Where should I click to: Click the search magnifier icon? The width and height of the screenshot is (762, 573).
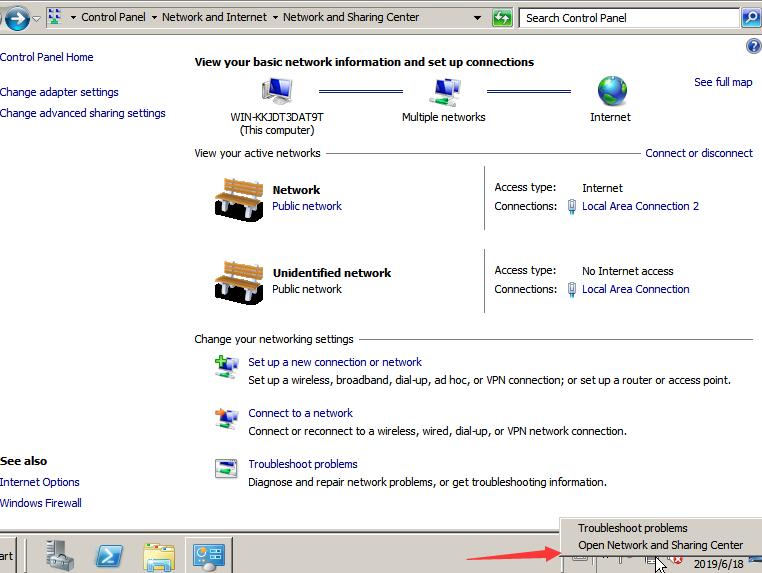[750, 17]
